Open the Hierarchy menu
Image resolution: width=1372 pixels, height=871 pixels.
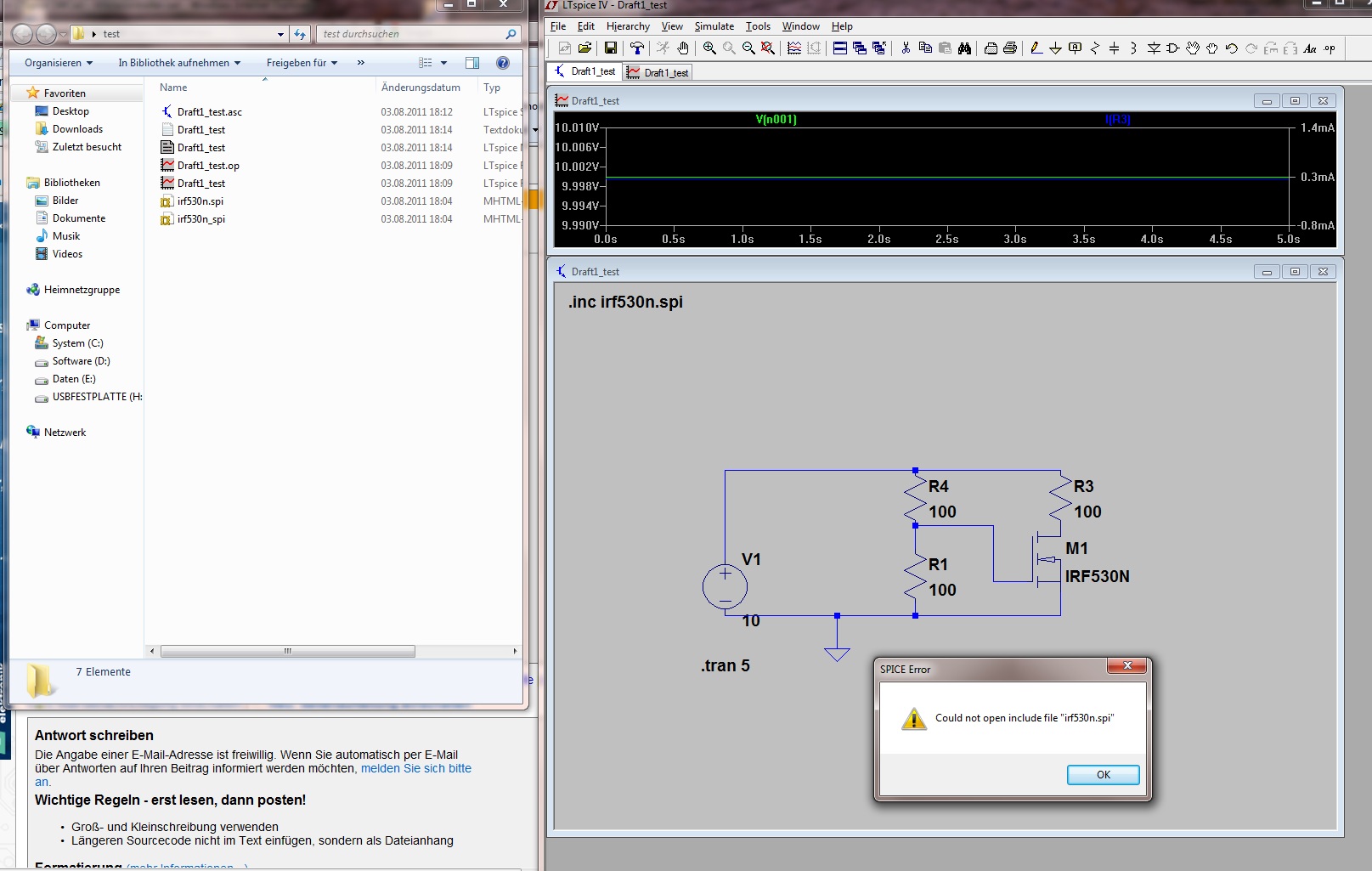click(x=628, y=26)
